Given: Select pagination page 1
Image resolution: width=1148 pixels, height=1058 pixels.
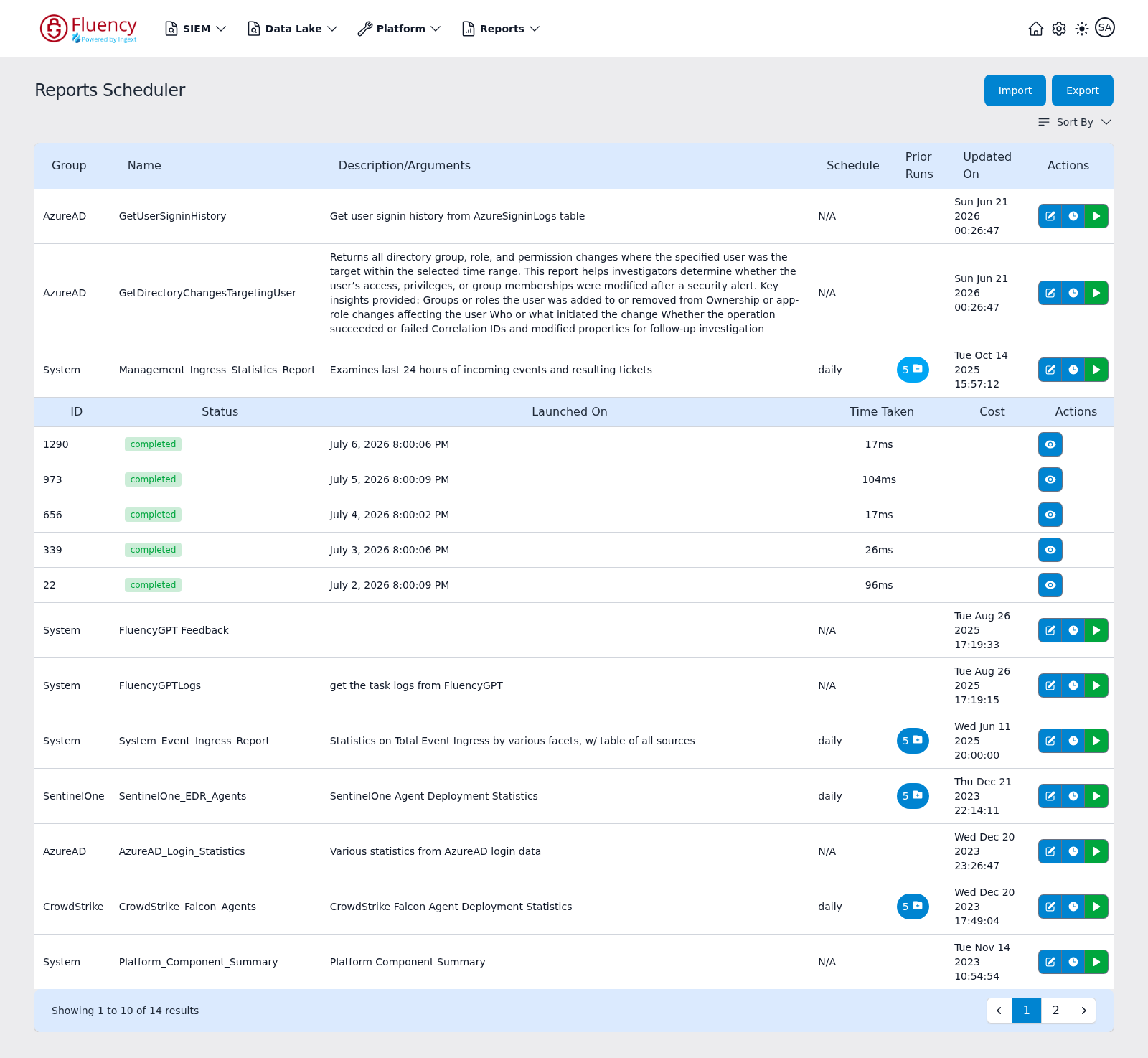Looking at the screenshot, I should [x=1027, y=1011].
